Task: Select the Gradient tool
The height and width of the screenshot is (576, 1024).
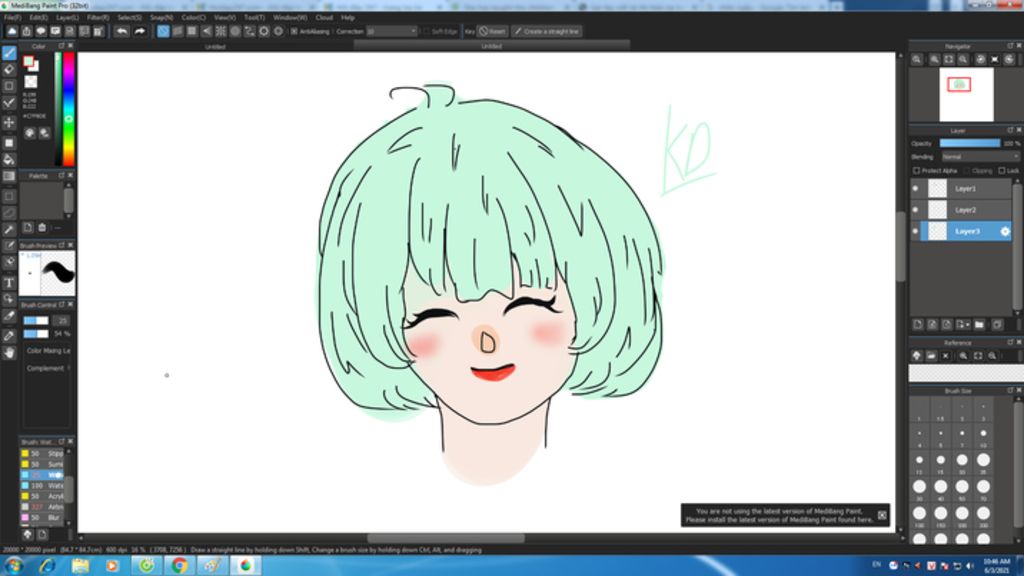Action: tap(9, 176)
